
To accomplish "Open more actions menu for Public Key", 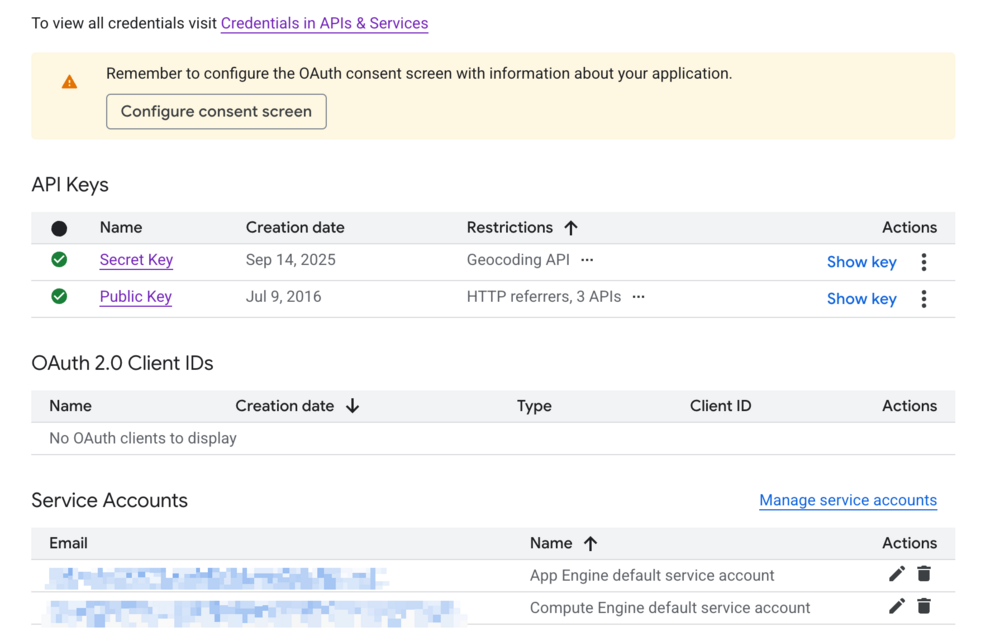I will (x=923, y=299).
